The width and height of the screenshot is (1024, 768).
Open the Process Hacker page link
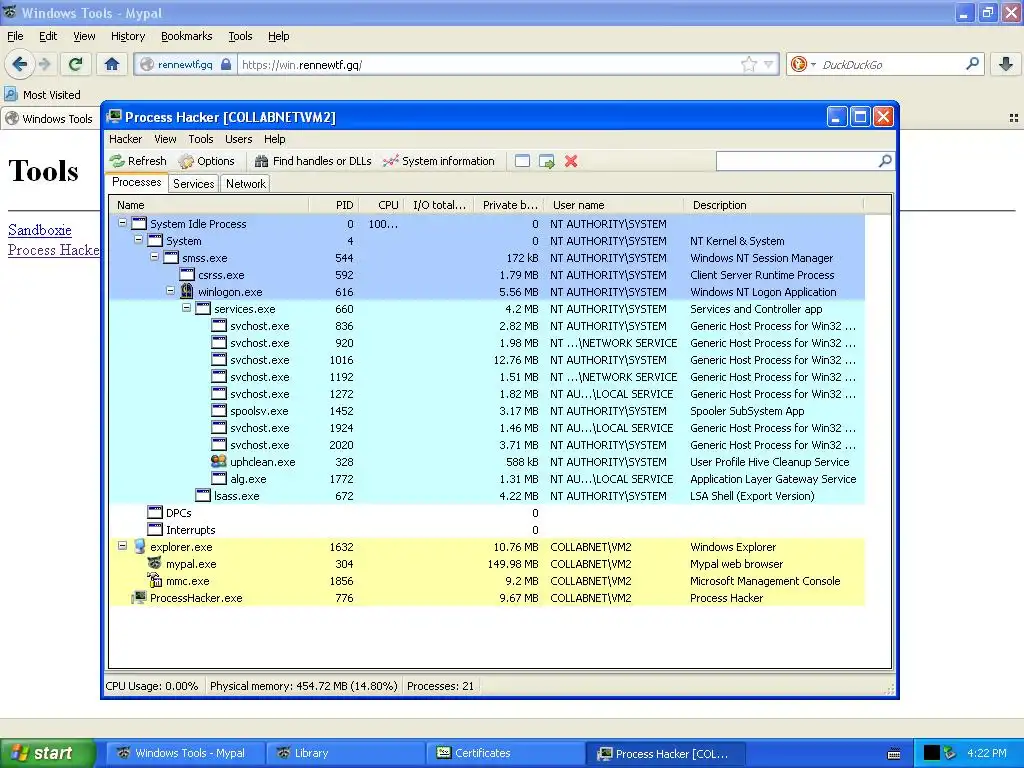(54, 250)
